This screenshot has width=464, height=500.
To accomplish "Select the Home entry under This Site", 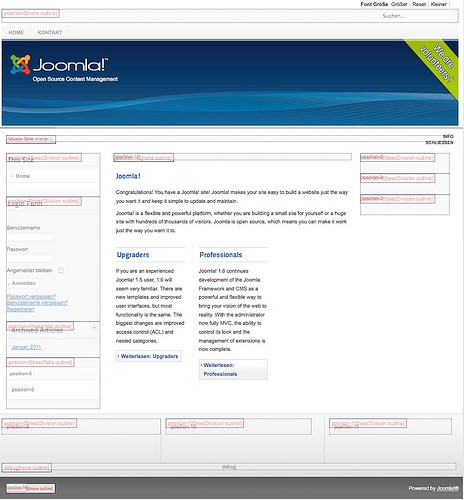I will (23, 176).
